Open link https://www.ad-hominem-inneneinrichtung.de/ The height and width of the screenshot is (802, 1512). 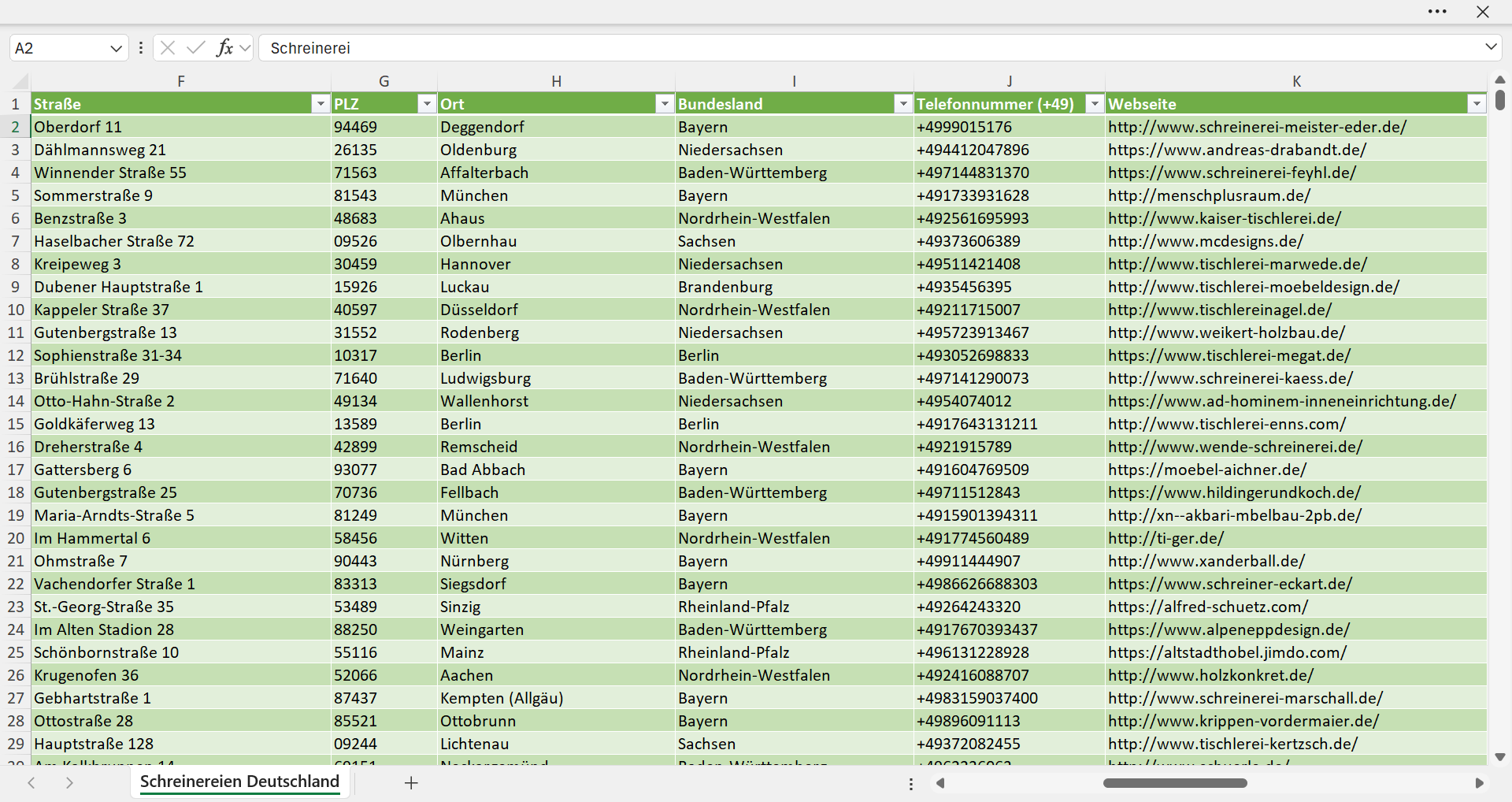[1282, 401]
